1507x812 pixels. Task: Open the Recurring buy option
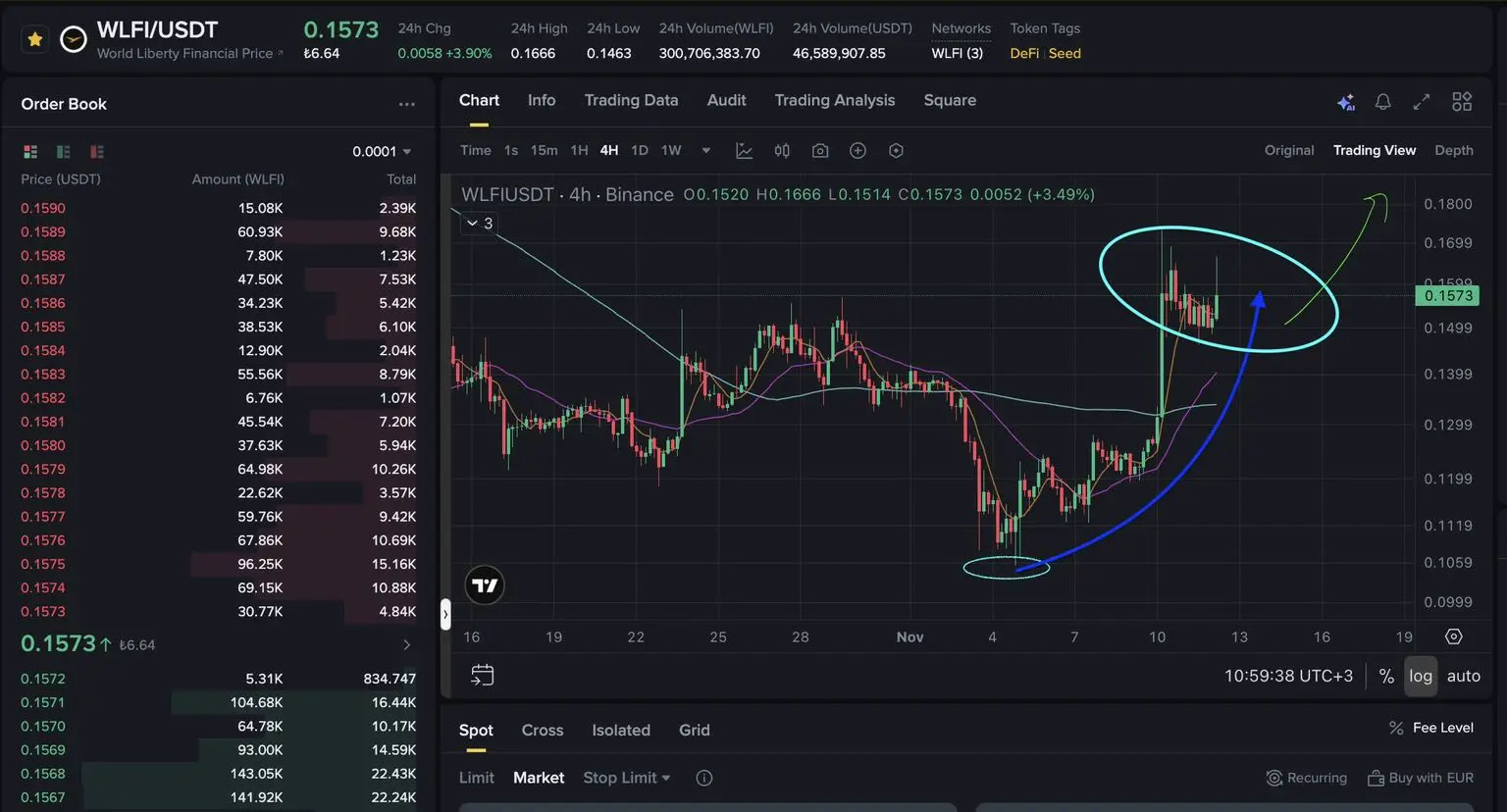(1307, 778)
